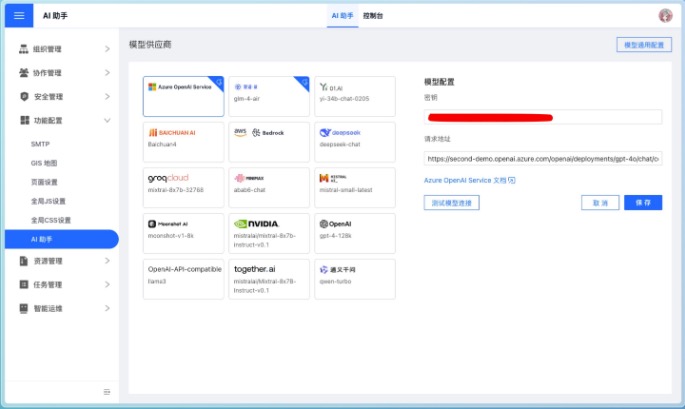
Task: Click the yi-34b-chat-0205 model text
Action: click(x=344, y=99)
